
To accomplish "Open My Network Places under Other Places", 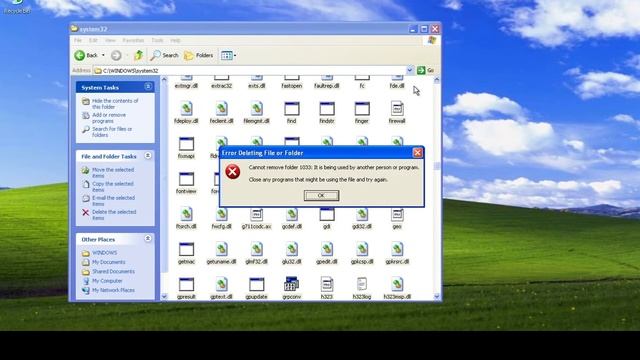I will pos(113,290).
